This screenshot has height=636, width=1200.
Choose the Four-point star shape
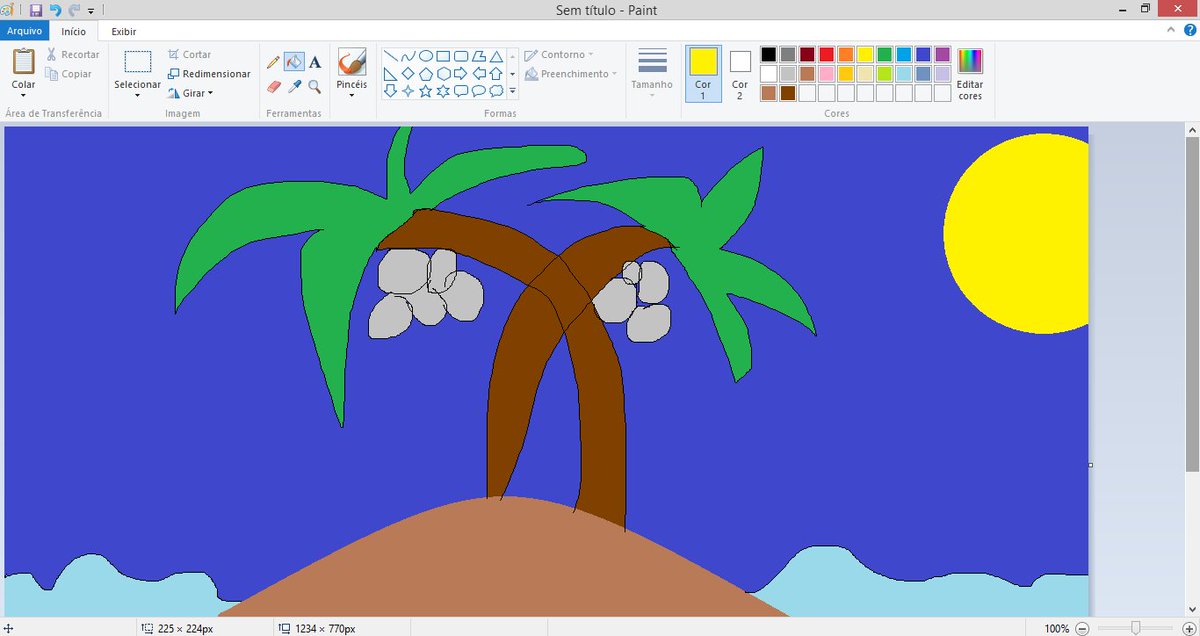[408, 91]
